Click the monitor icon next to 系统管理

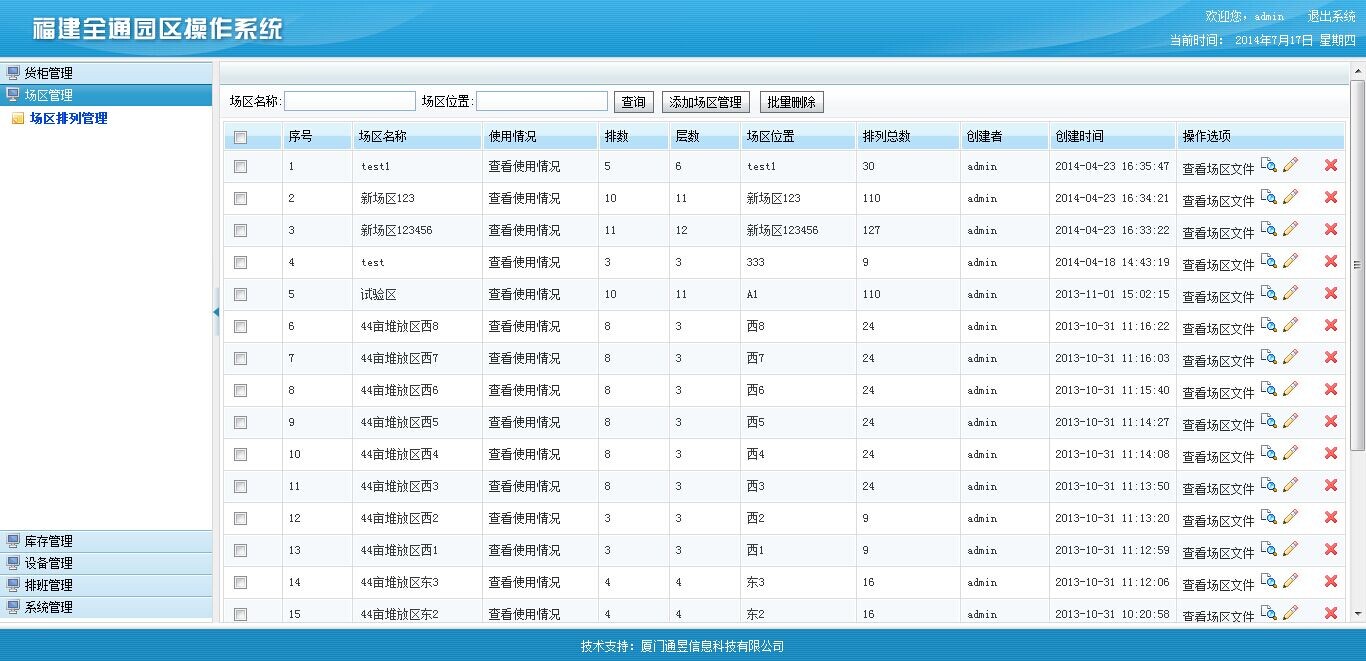13,607
